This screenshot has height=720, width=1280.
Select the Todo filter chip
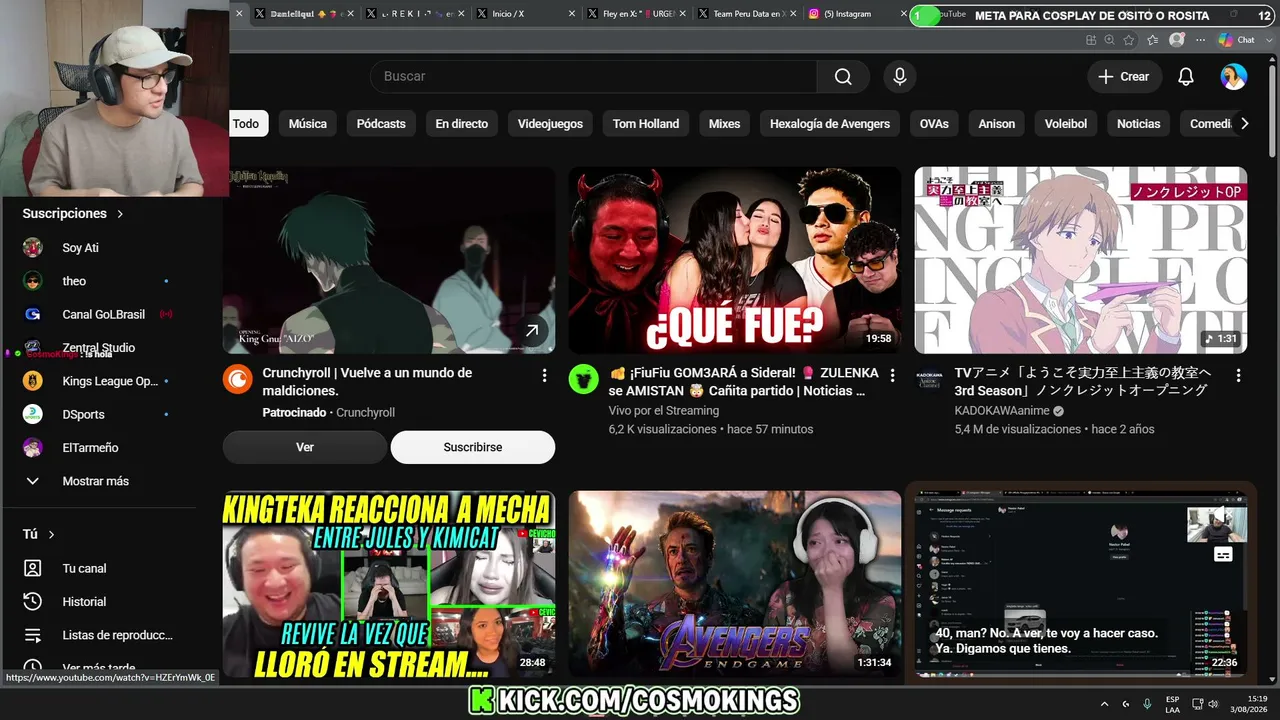click(x=245, y=124)
